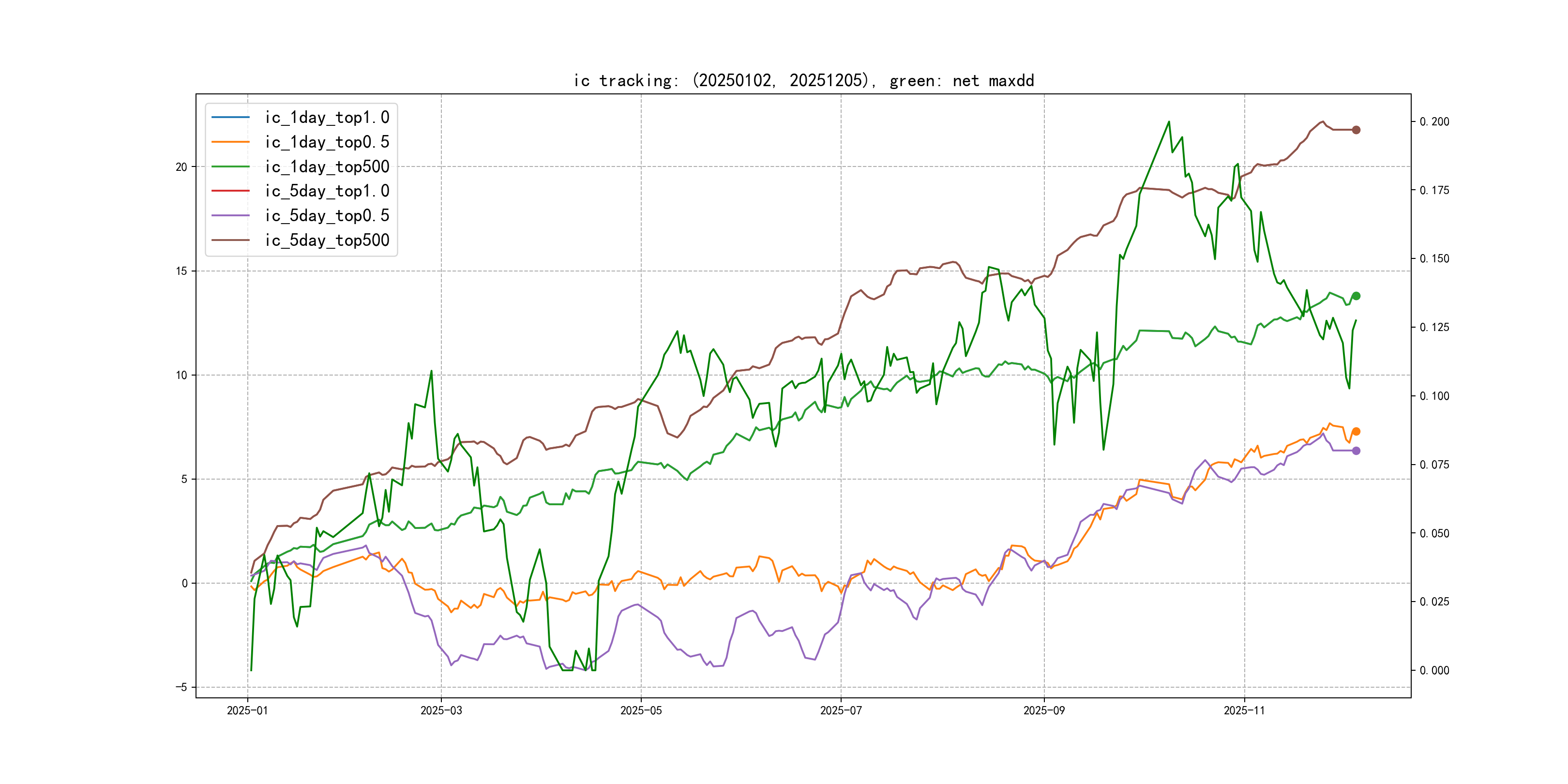Click the orange endpoint marker dot
1568x784 pixels.
[1356, 432]
